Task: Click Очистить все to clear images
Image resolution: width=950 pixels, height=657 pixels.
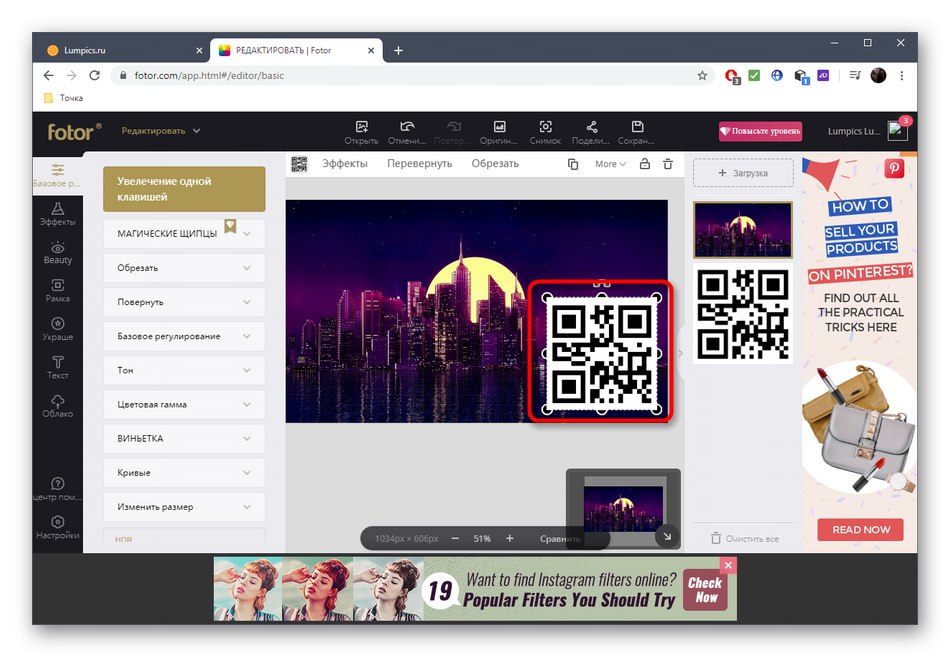Action: pos(745,538)
